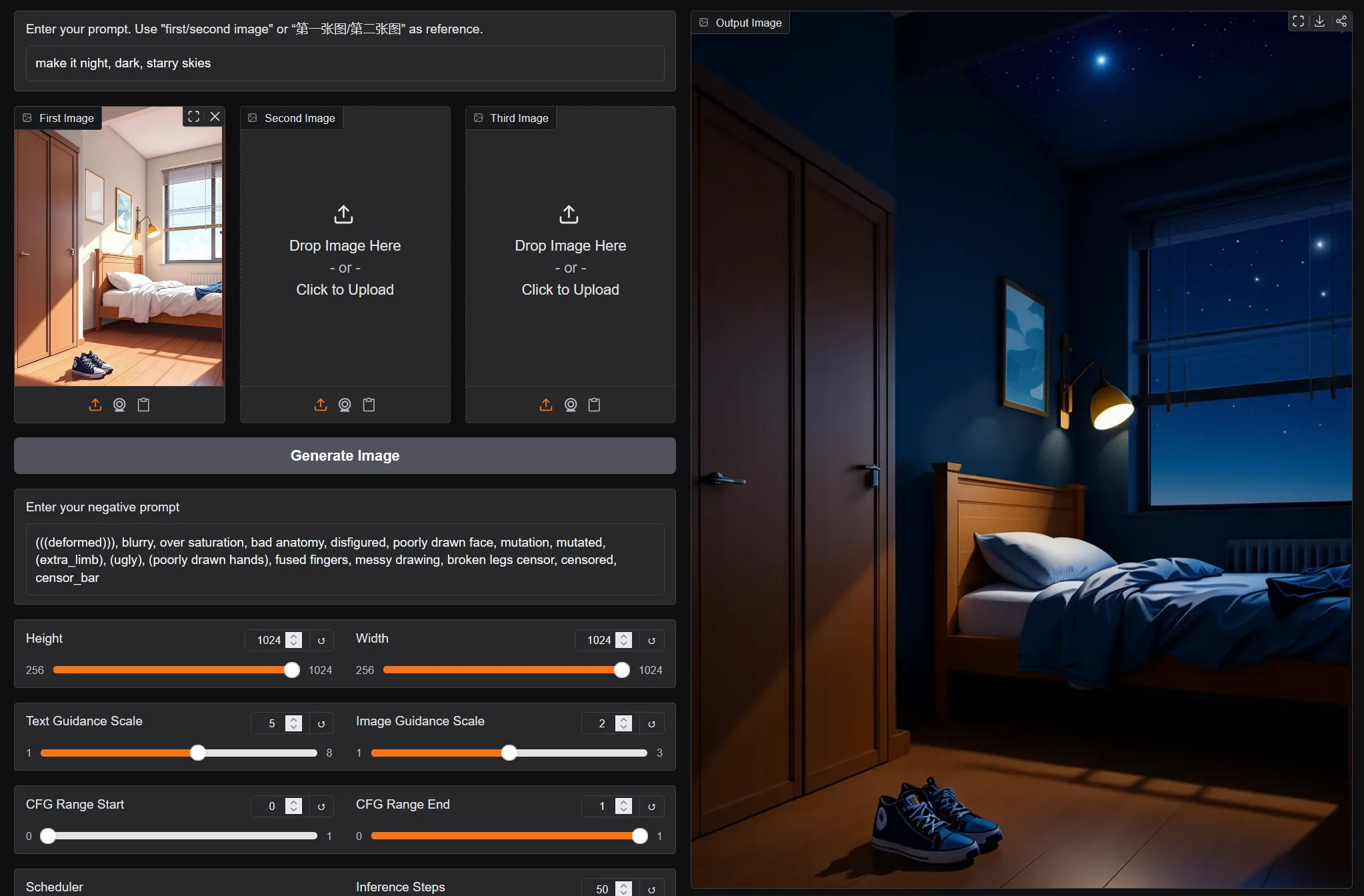Remove the First Image with the X icon
Viewport: 1364px width, 896px height.
click(x=215, y=117)
